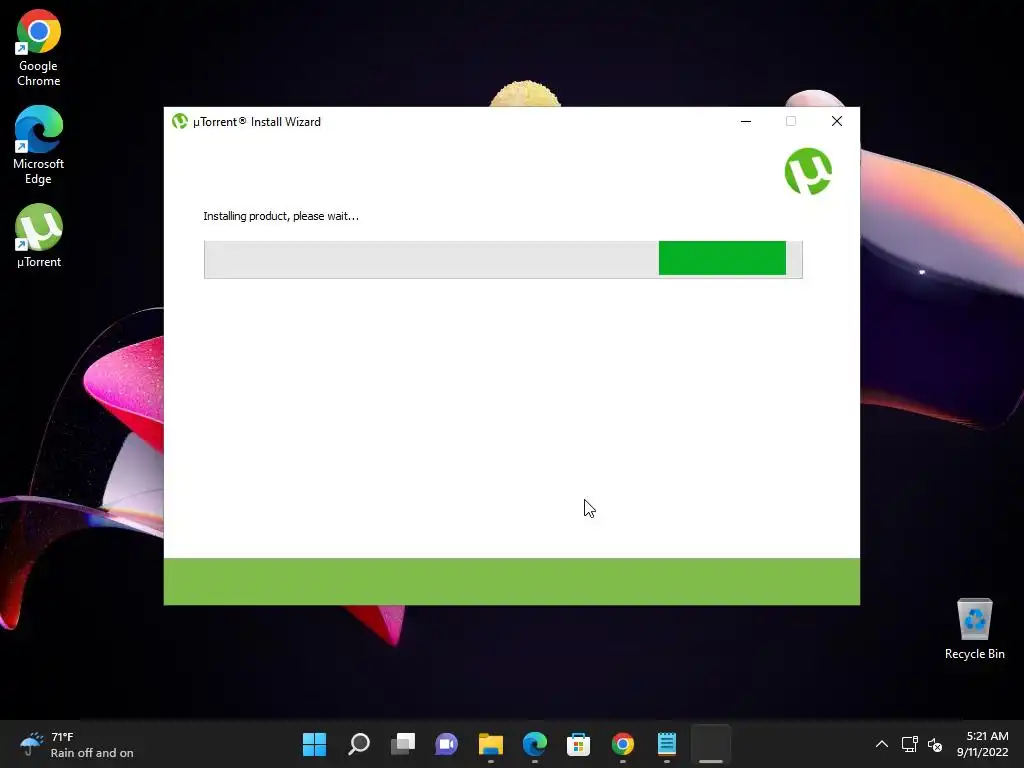Click the muted volume tray icon
Screen dimensions: 1024x768
[935, 744]
